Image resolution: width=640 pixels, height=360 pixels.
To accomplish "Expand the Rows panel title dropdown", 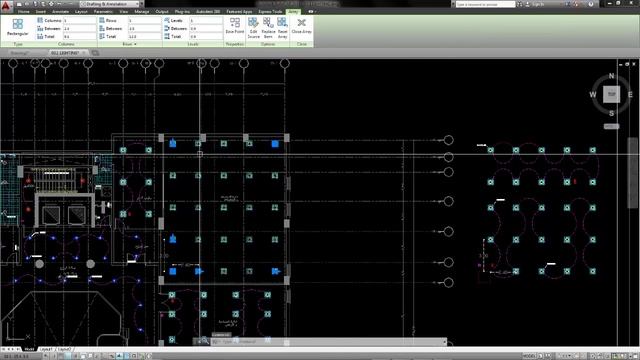I will pyautogui.click(x=130, y=44).
